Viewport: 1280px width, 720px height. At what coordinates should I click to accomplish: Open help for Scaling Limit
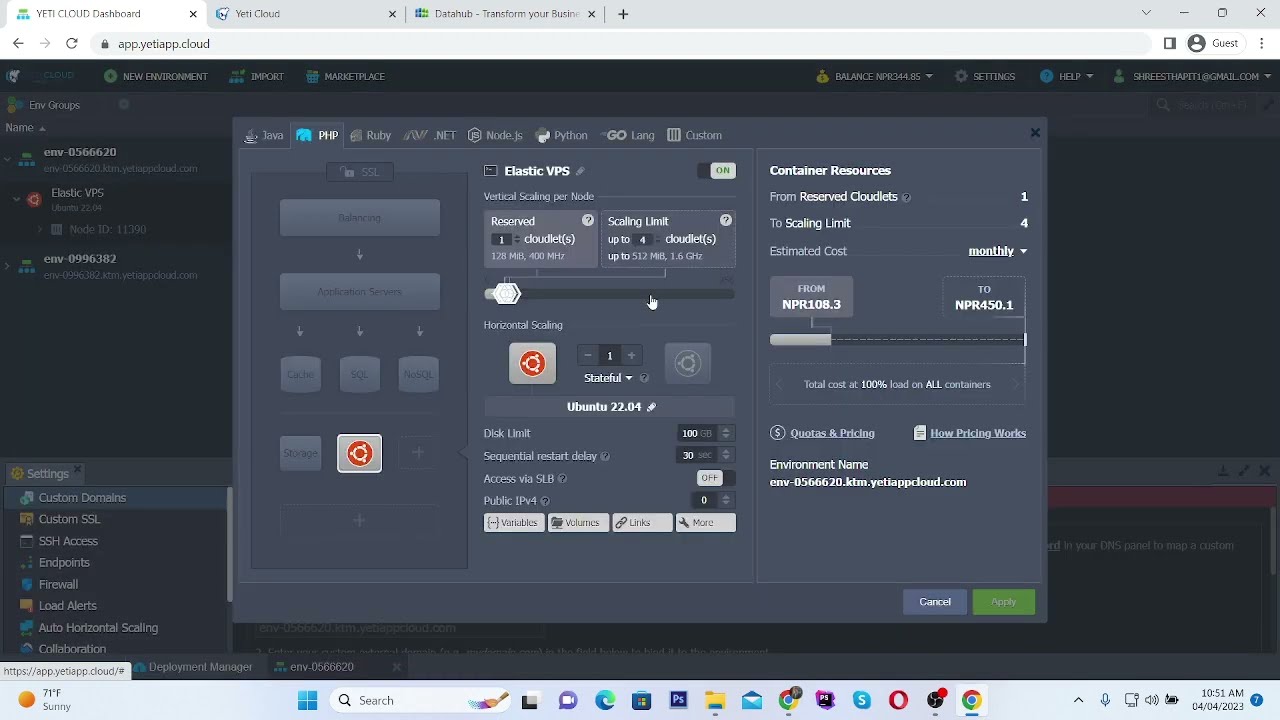pyautogui.click(x=726, y=220)
